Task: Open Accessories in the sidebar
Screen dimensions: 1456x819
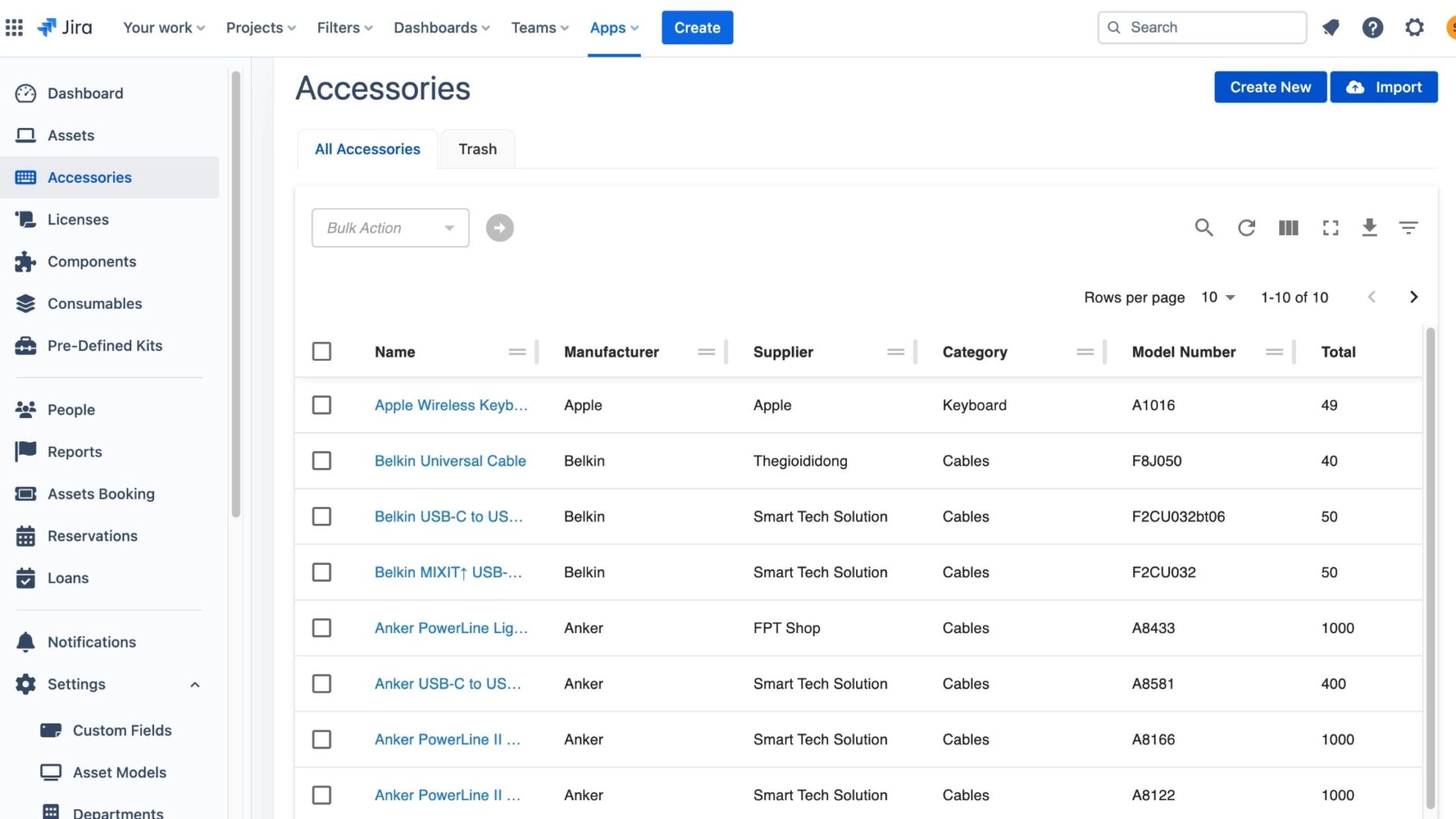Action: (110, 177)
